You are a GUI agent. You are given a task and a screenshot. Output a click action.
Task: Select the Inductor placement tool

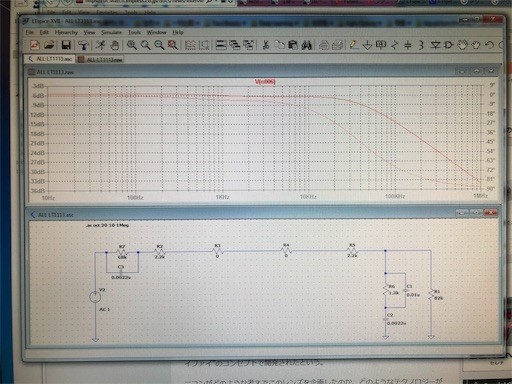point(421,45)
